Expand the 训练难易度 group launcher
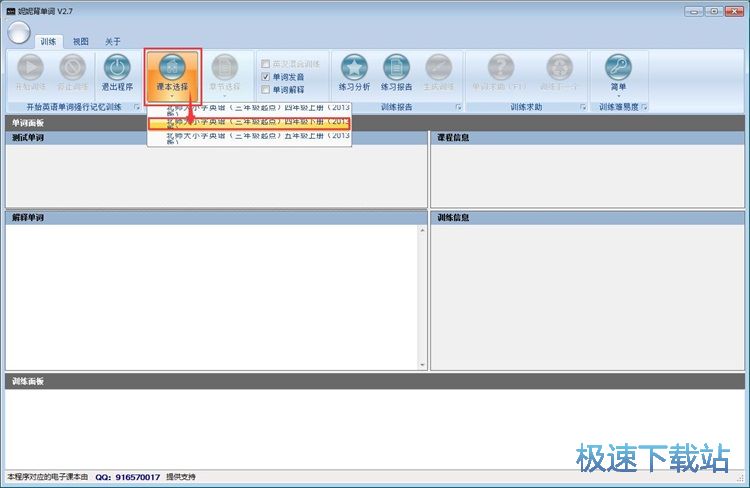 tap(644, 107)
